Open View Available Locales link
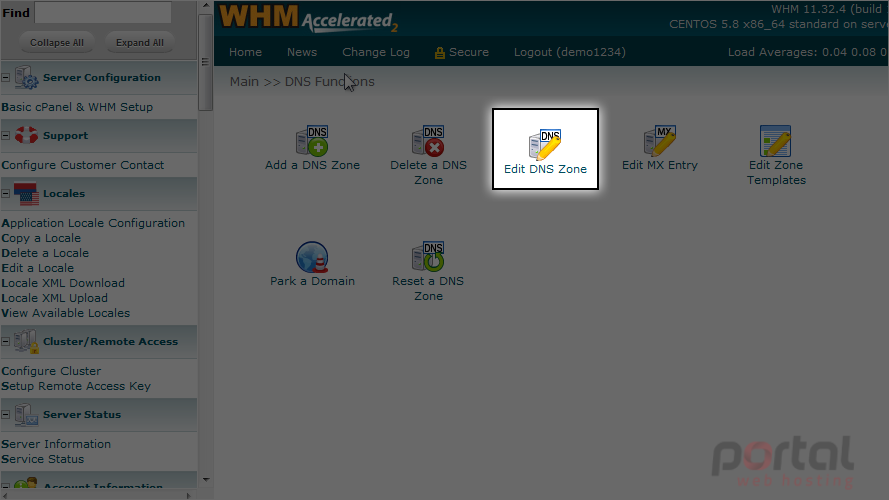The image size is (889, 500). [x=65, y=313]
